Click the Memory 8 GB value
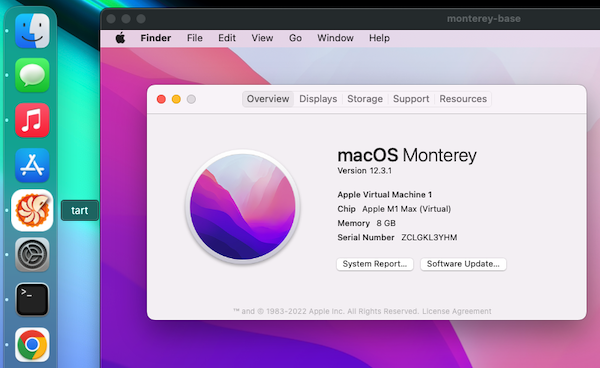 point(386,223)
